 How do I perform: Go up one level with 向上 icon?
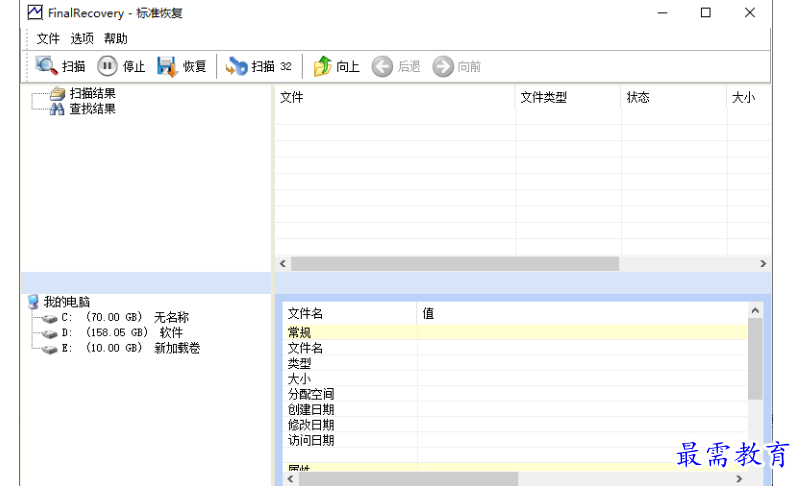pos(322,67)
